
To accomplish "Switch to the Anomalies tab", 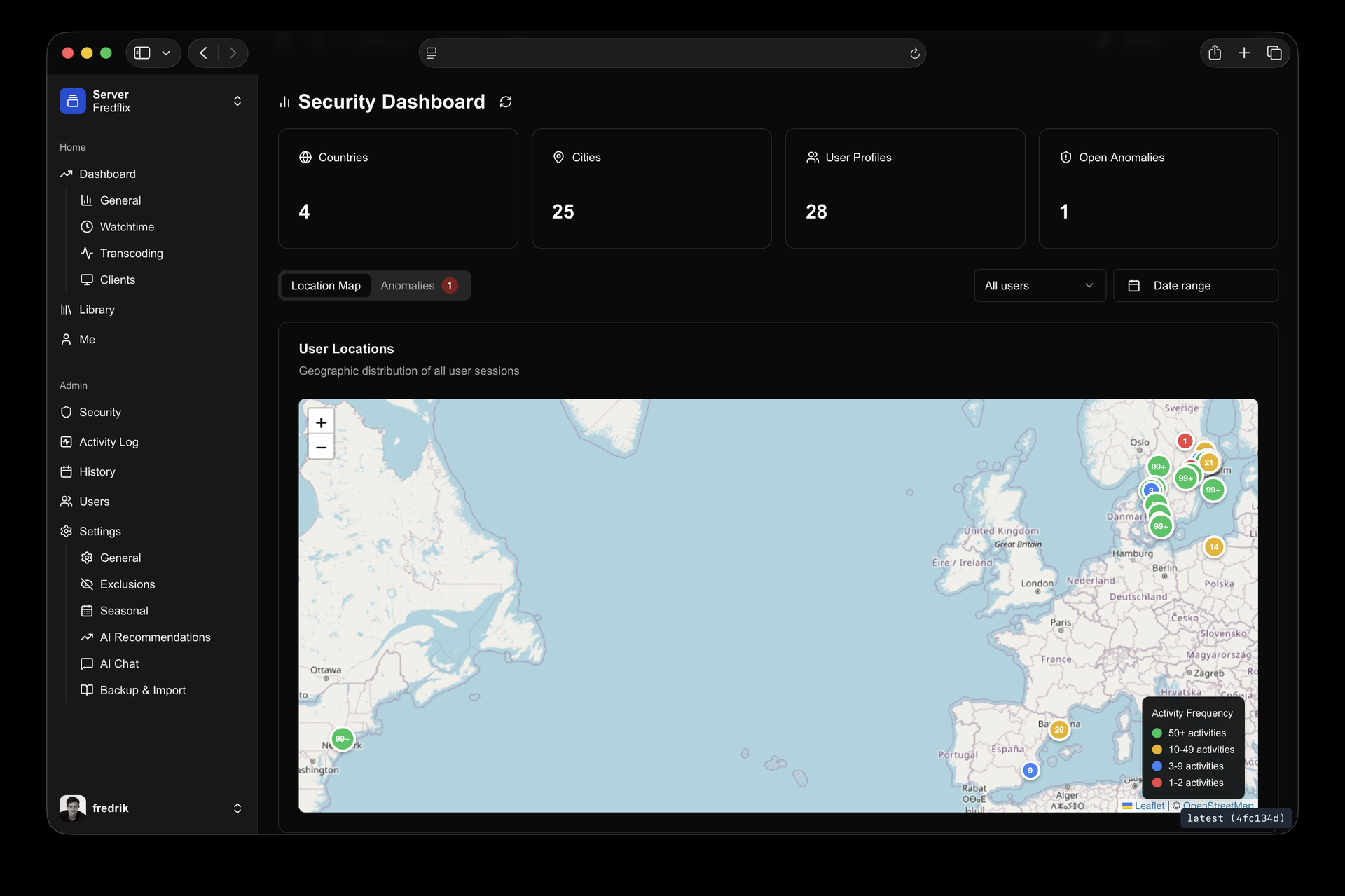I will click(419, 286).
